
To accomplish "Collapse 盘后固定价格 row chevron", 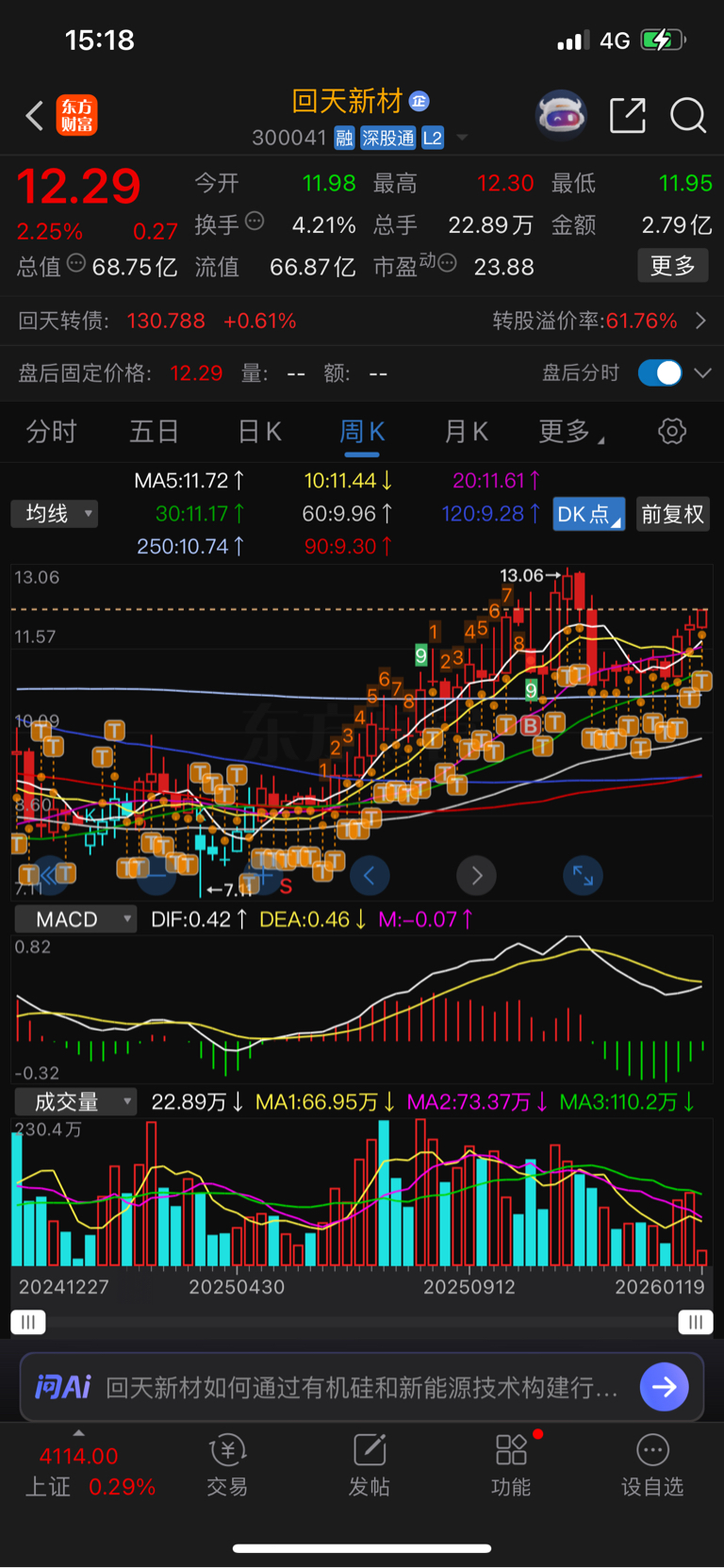I will pos(702,372).
